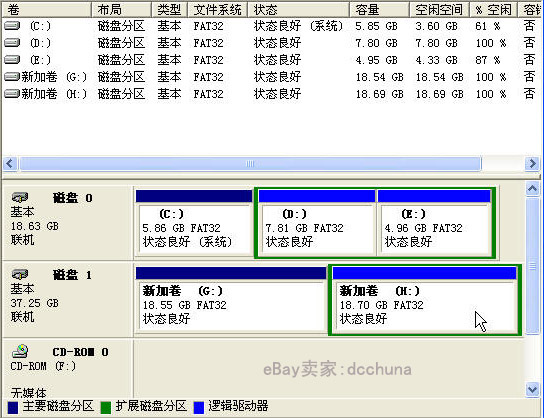This screenshot has height=418, width=544.
Task: Click the 无媒体 status text
Action: pos(28,393)
